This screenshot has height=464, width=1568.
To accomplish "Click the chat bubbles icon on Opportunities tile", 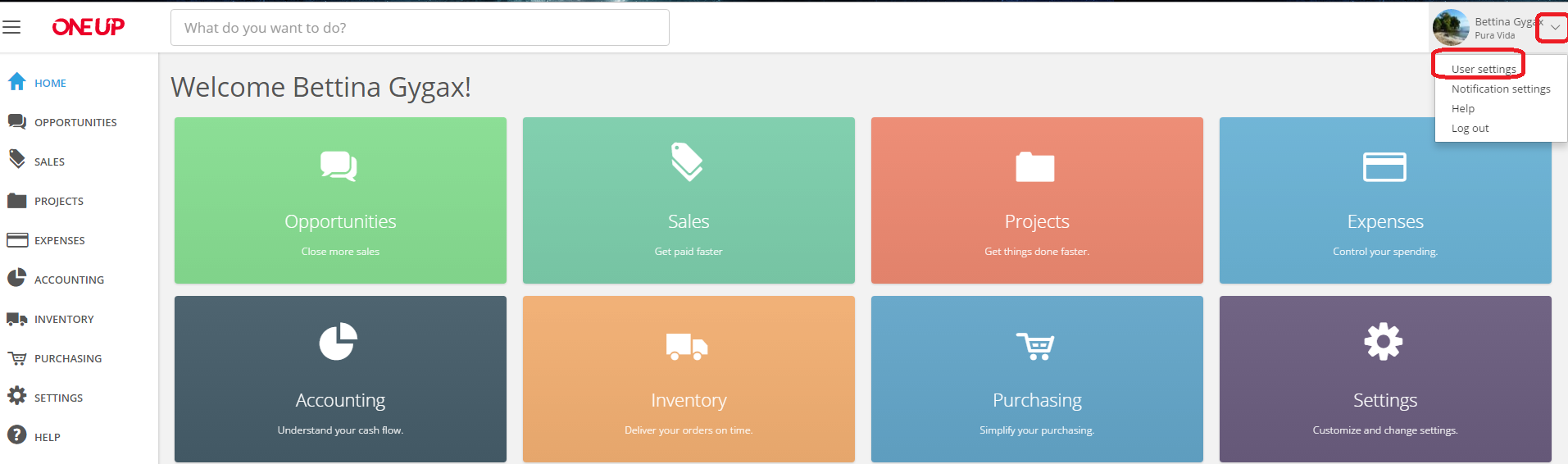I will coord(339,166).
